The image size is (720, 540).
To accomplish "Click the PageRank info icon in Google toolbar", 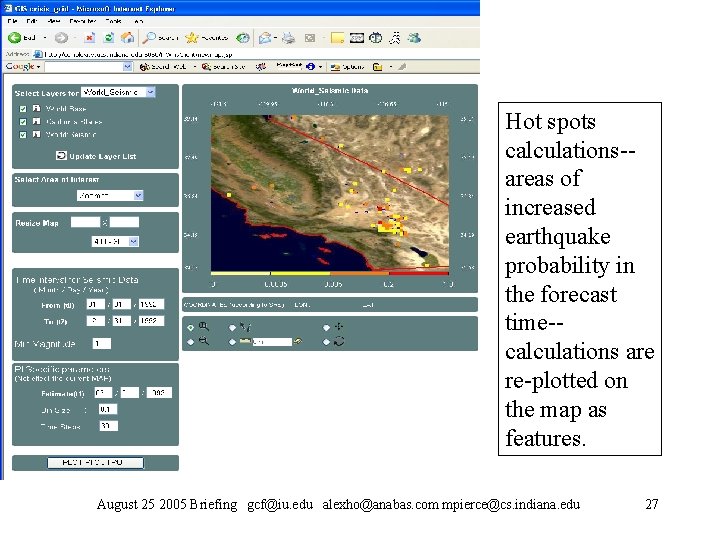I will pos(310,67).
